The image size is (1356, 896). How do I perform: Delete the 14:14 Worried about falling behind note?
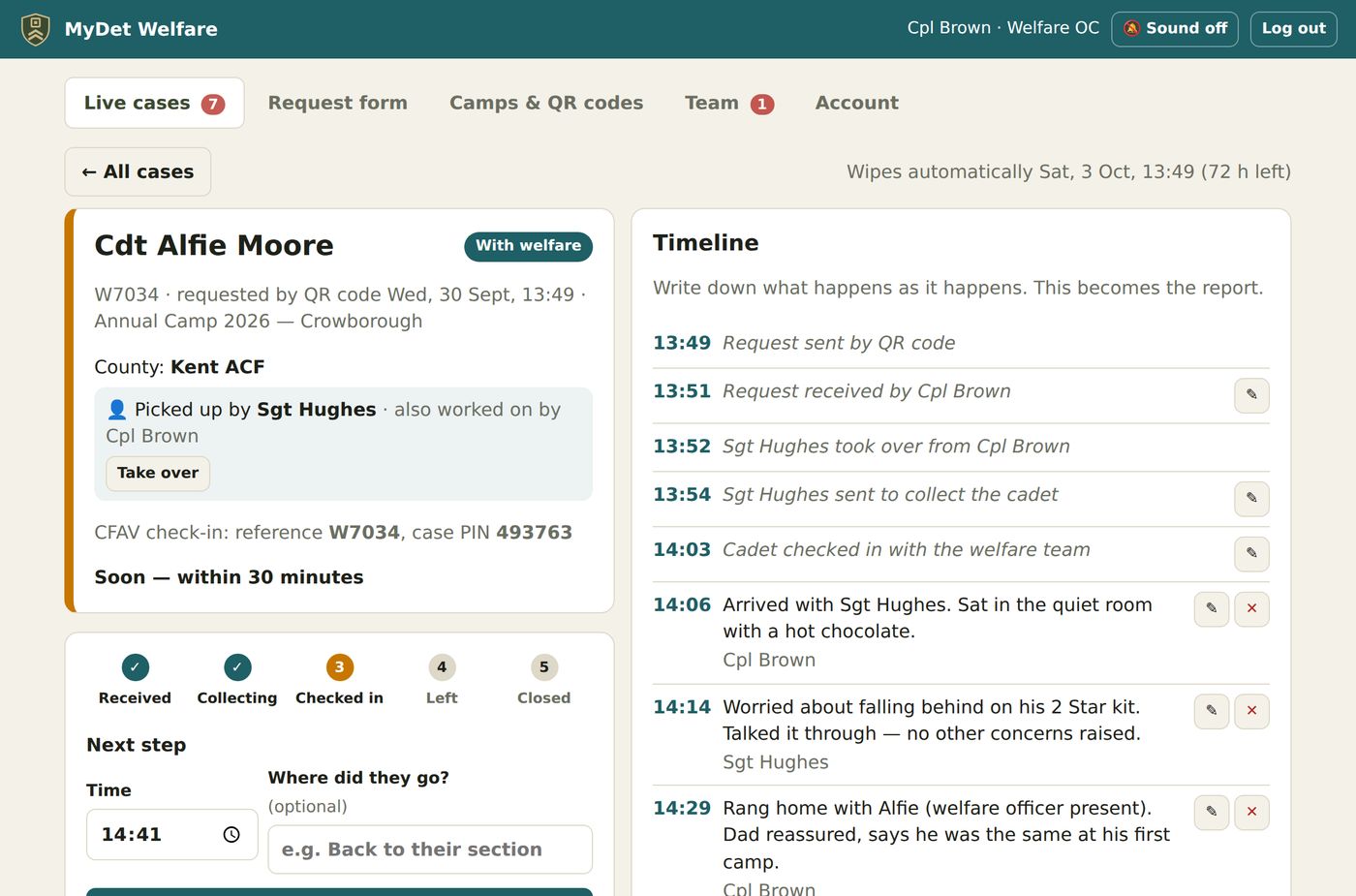pos(1251,711)
